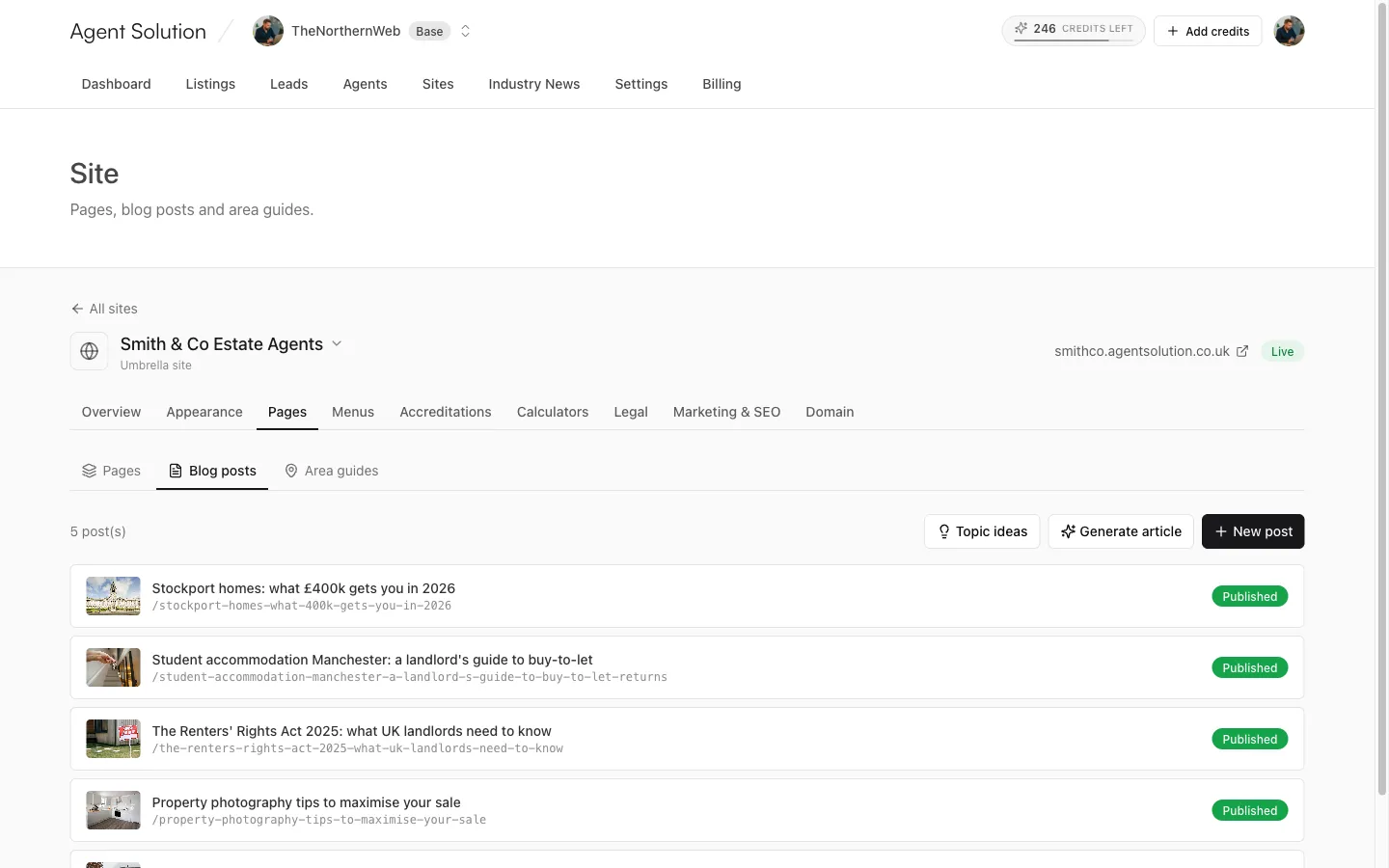Click the Base plan badge

click(429, 31)
